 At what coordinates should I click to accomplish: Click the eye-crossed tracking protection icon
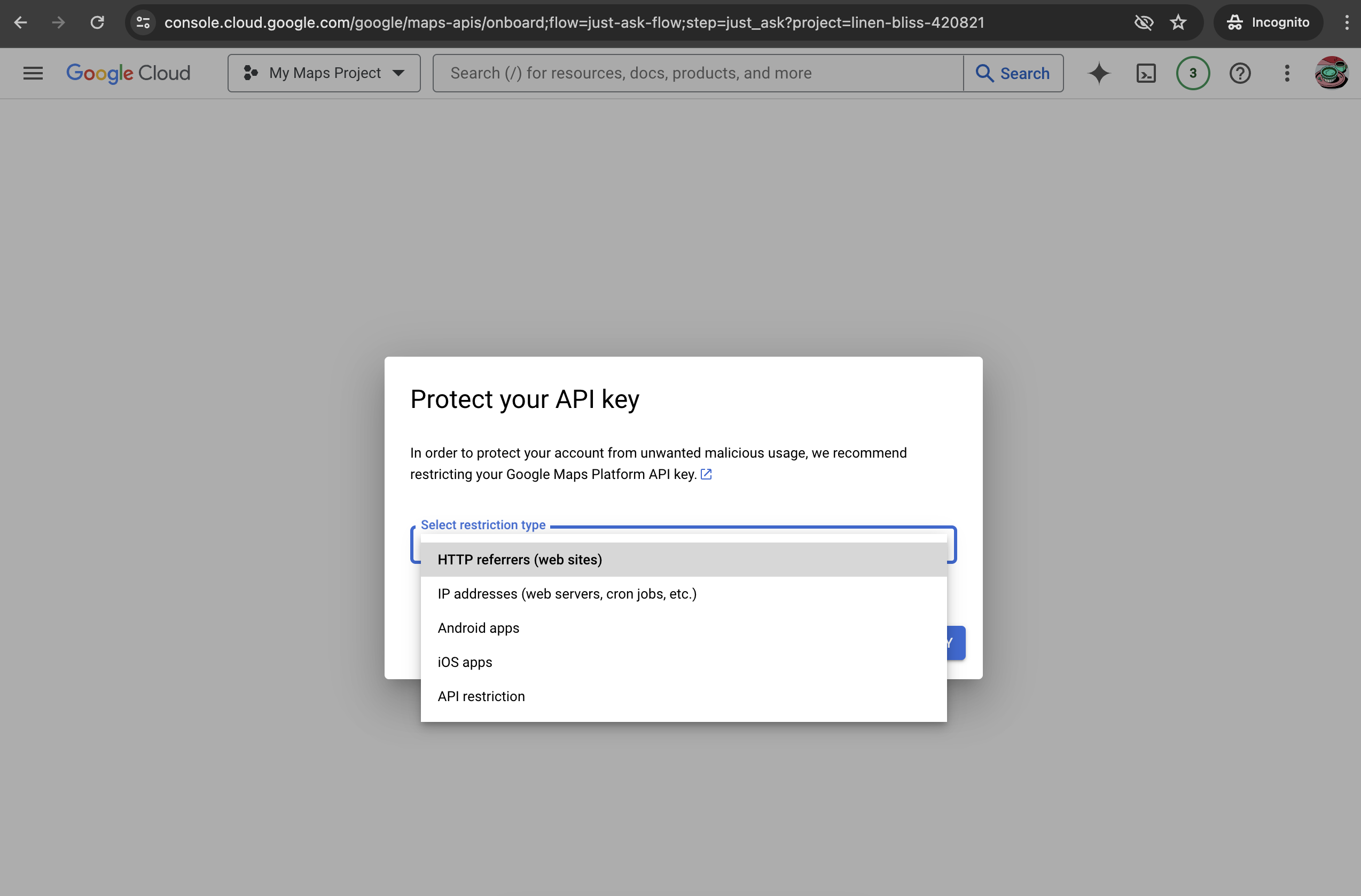[1144, 22]
